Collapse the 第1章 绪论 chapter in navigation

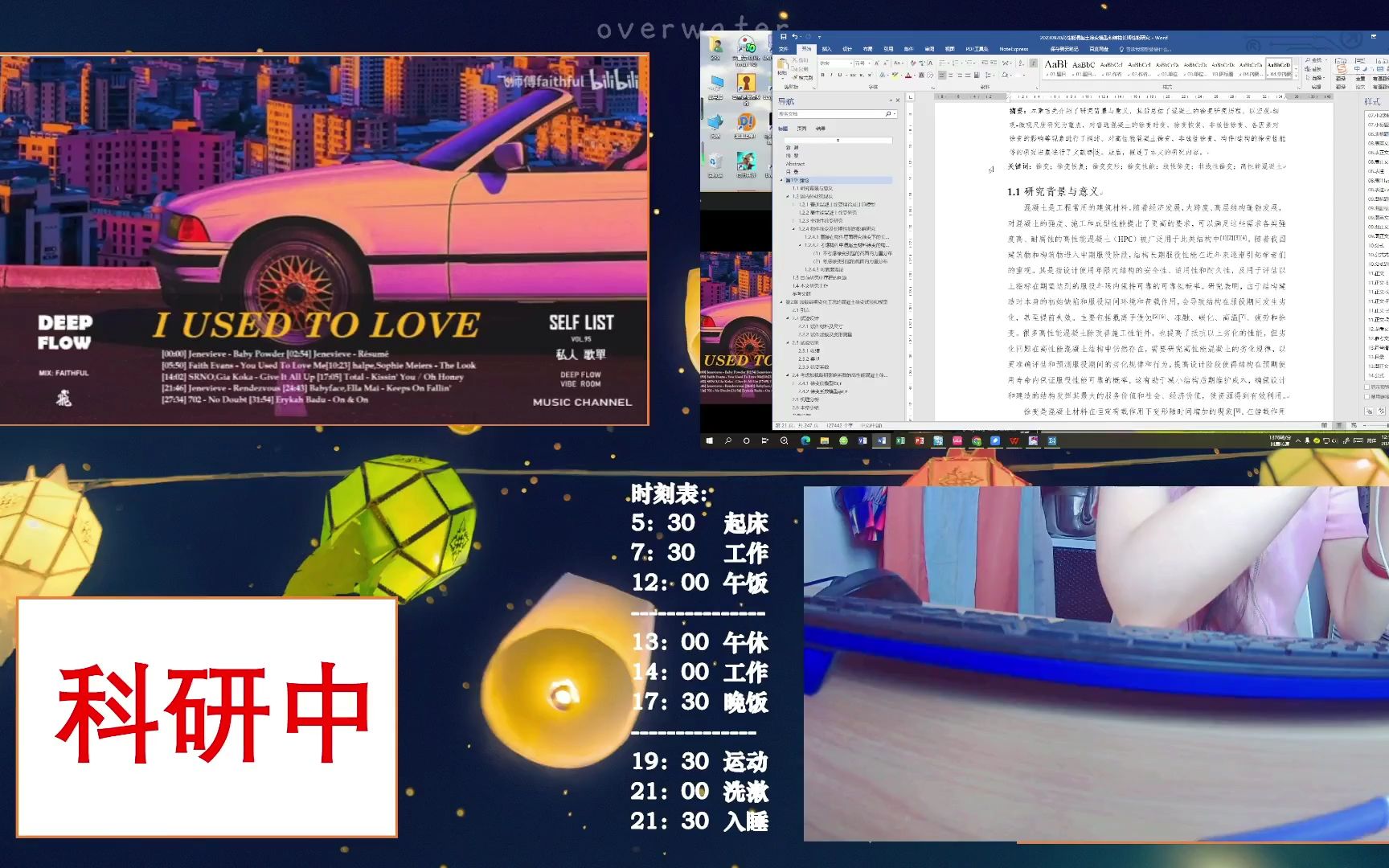781,180
